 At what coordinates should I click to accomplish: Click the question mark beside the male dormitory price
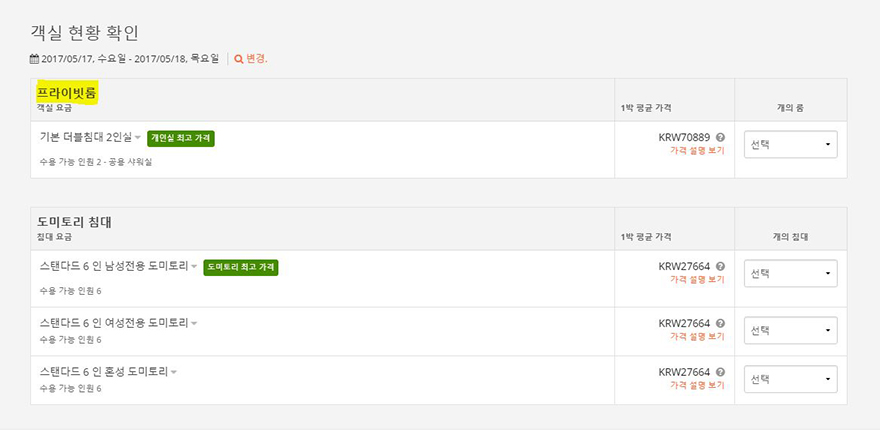[x=721, y=266]
